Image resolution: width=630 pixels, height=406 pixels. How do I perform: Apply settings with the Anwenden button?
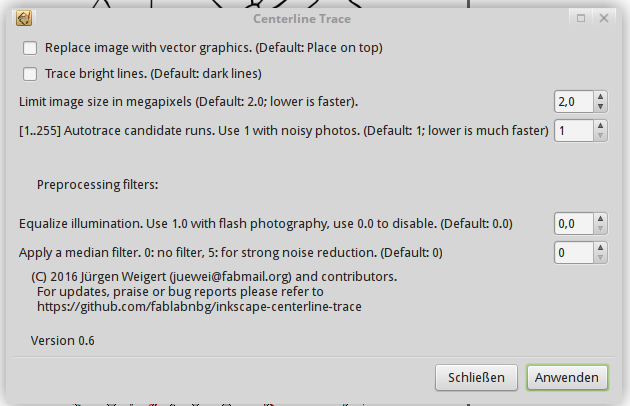567,377
